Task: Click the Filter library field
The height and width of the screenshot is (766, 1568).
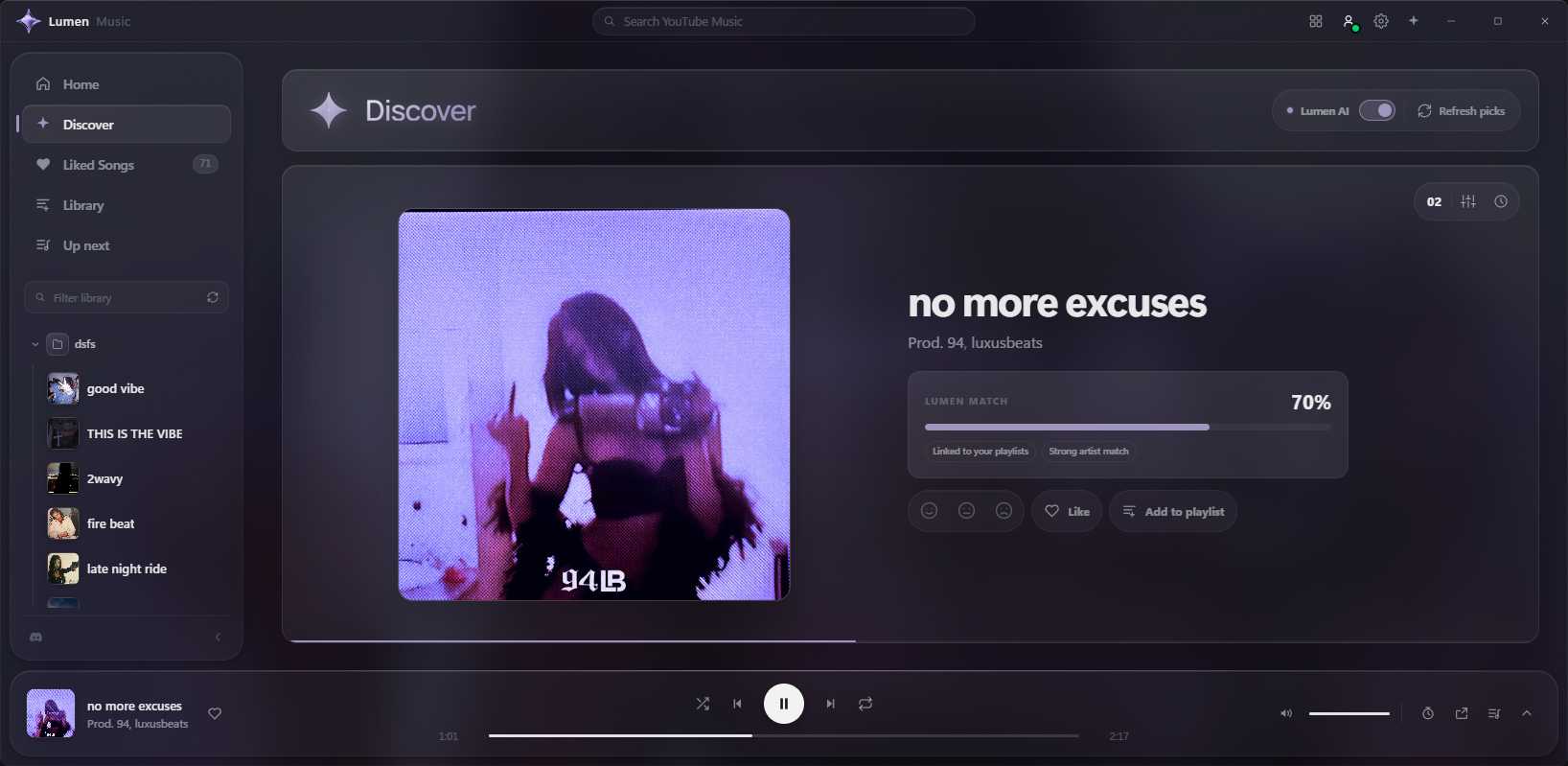Action: (125, 297)
